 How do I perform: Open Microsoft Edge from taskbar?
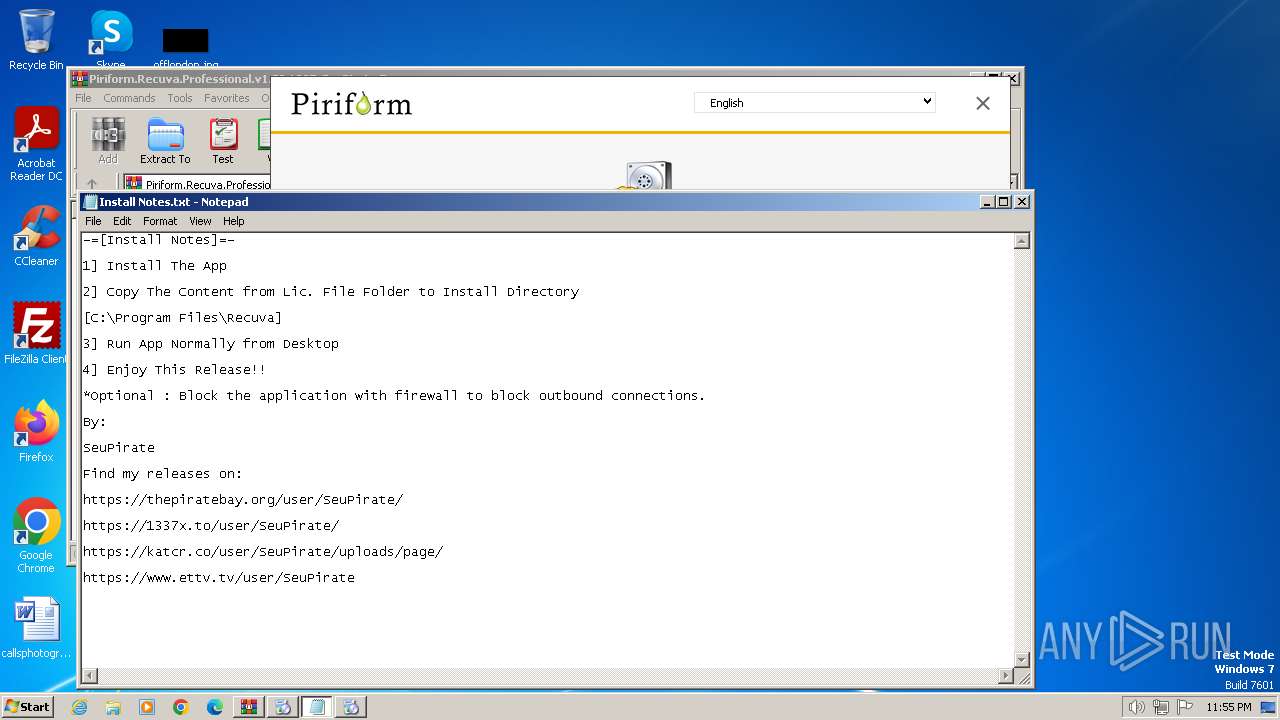(215, 707)
